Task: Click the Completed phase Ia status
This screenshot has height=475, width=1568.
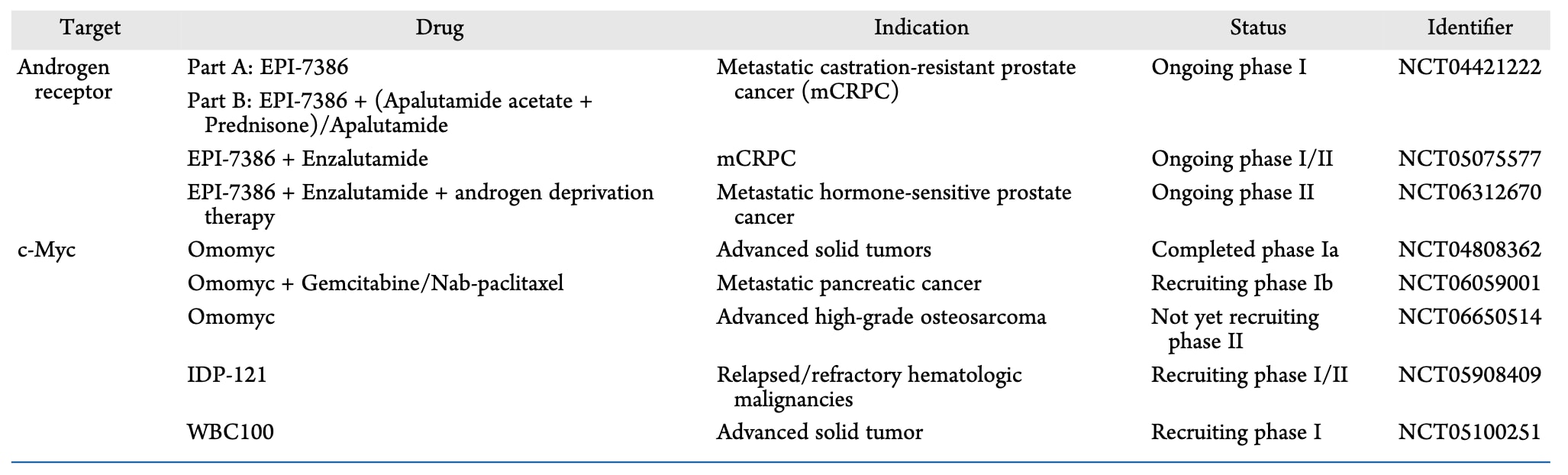Action: [1244, 250]
